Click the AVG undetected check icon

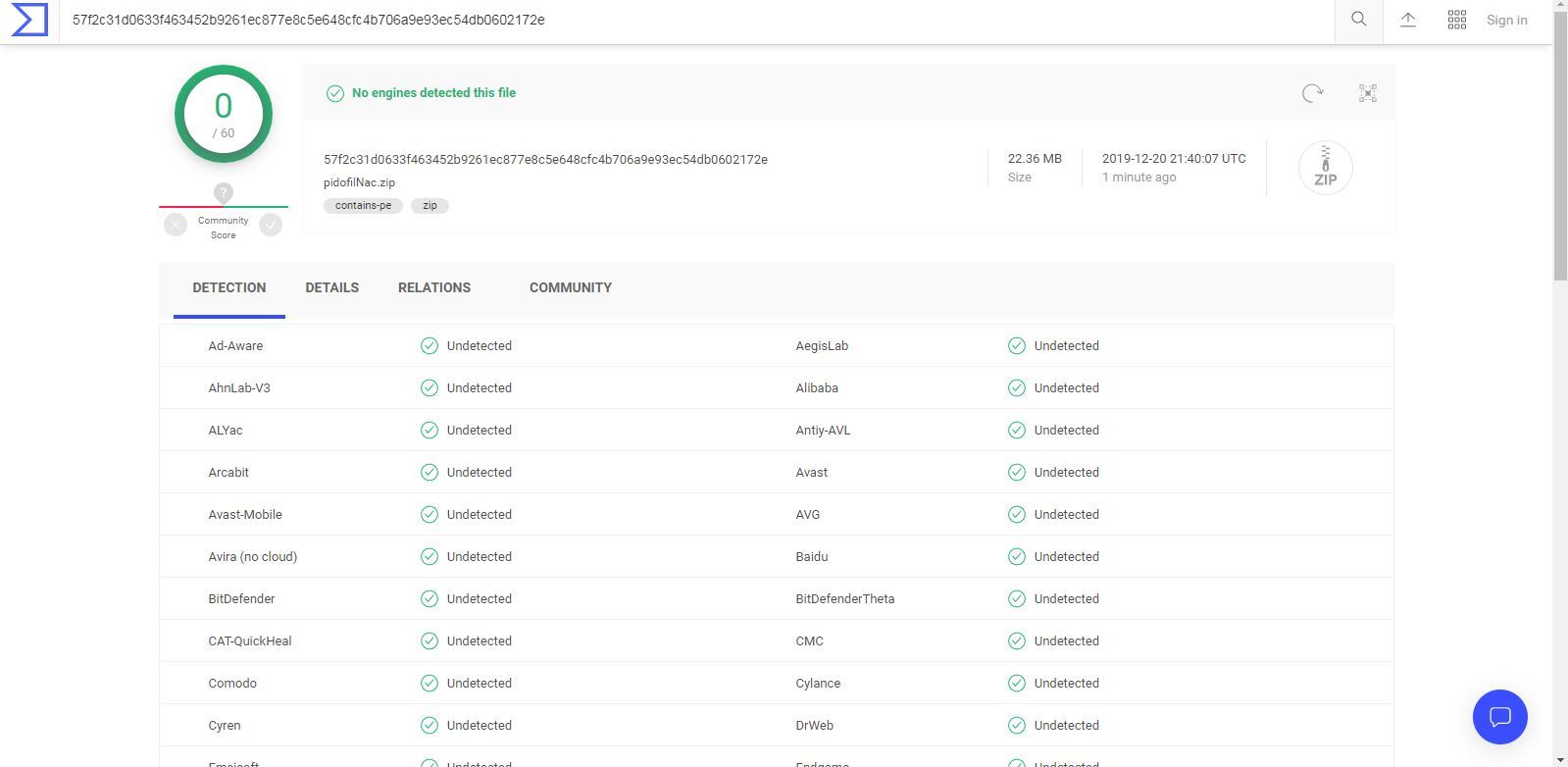(1016, 515)
